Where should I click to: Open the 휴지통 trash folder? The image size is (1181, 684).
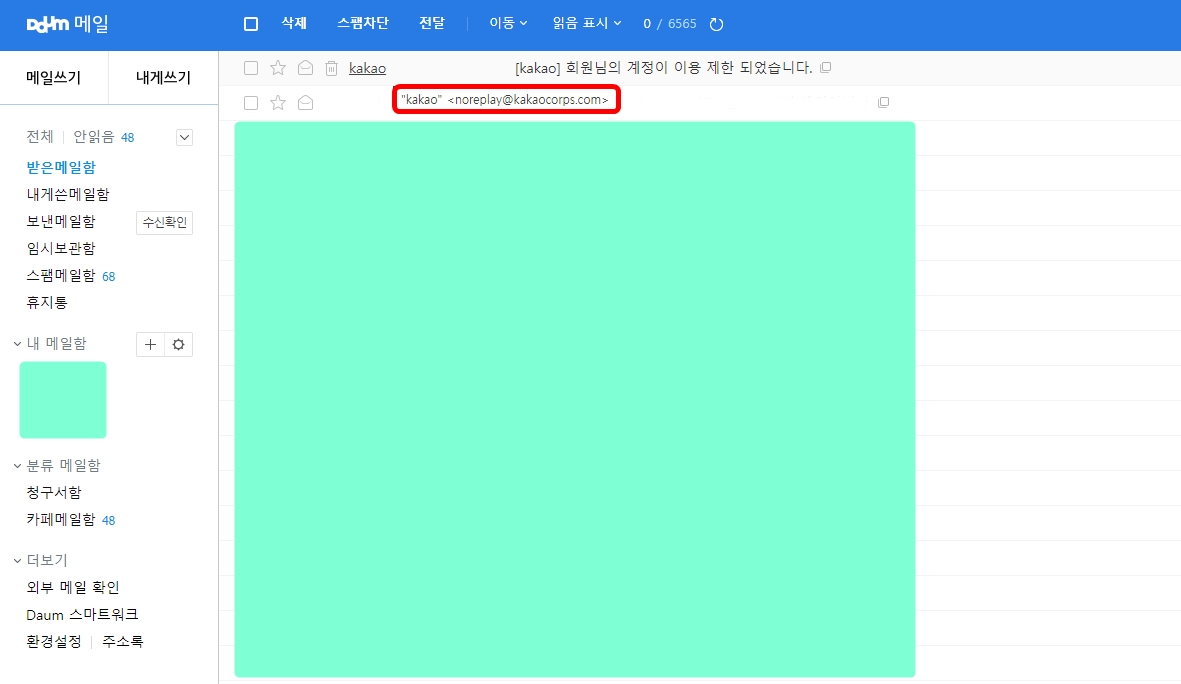pos(47,303)
